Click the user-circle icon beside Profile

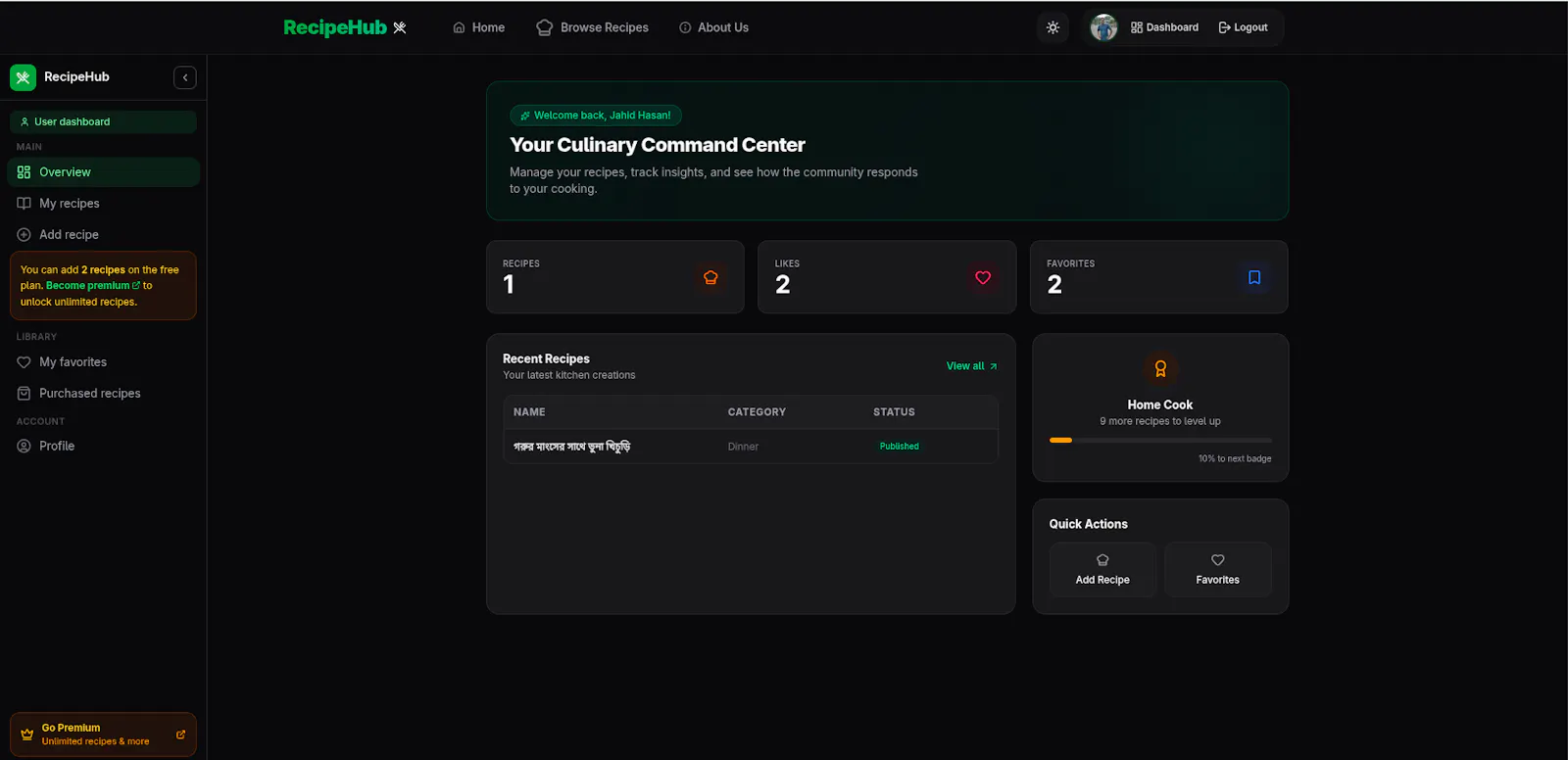24,447
